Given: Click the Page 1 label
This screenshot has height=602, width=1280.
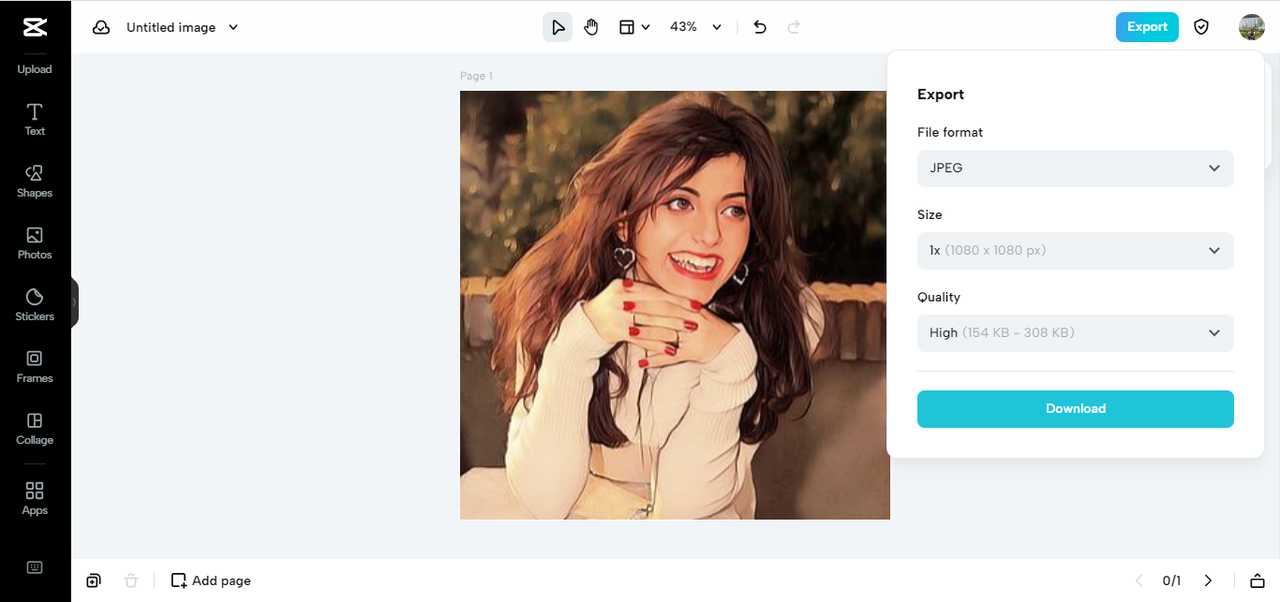Looking at the screenshot, I should pyautogui.click(x=476, y=76).
